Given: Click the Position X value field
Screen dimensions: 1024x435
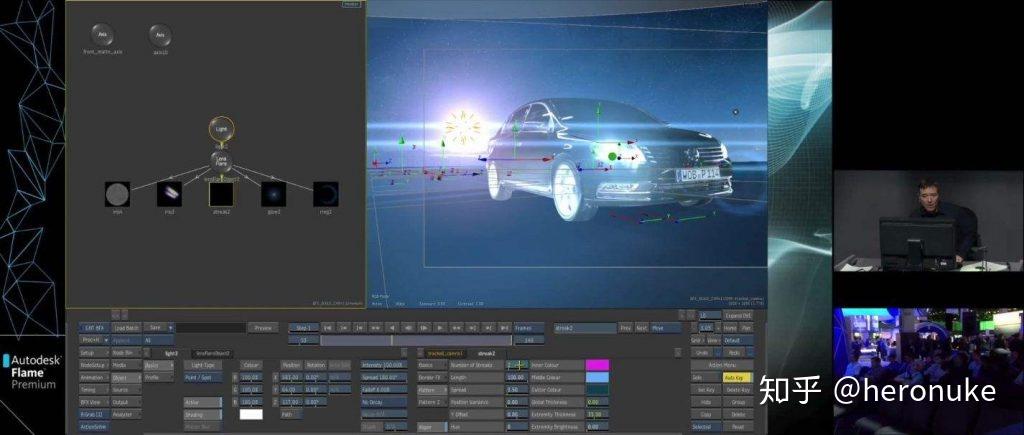Looking at the screenshot, I should point(291,378).
